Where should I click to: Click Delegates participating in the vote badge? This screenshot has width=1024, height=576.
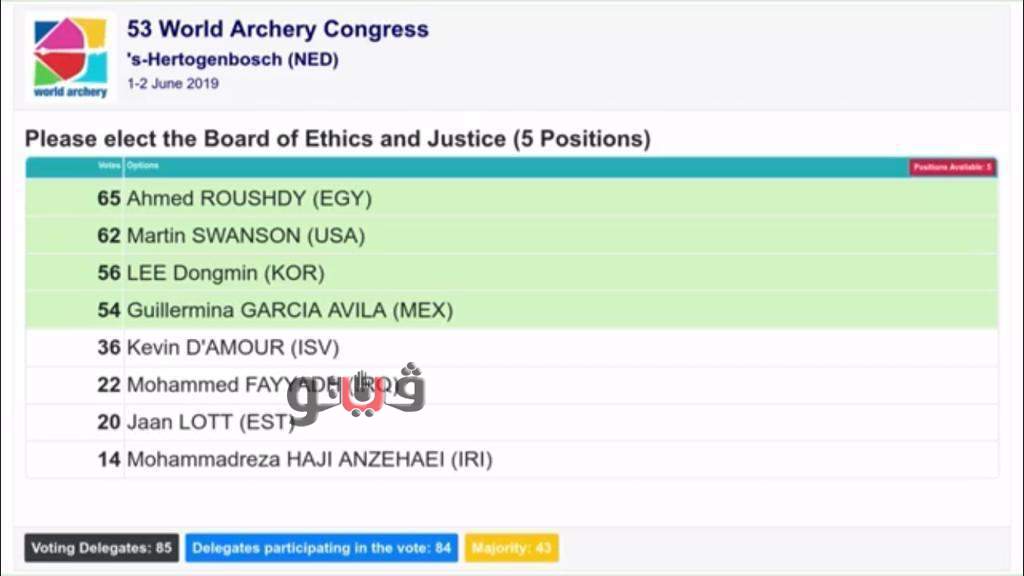pos(321,548)
